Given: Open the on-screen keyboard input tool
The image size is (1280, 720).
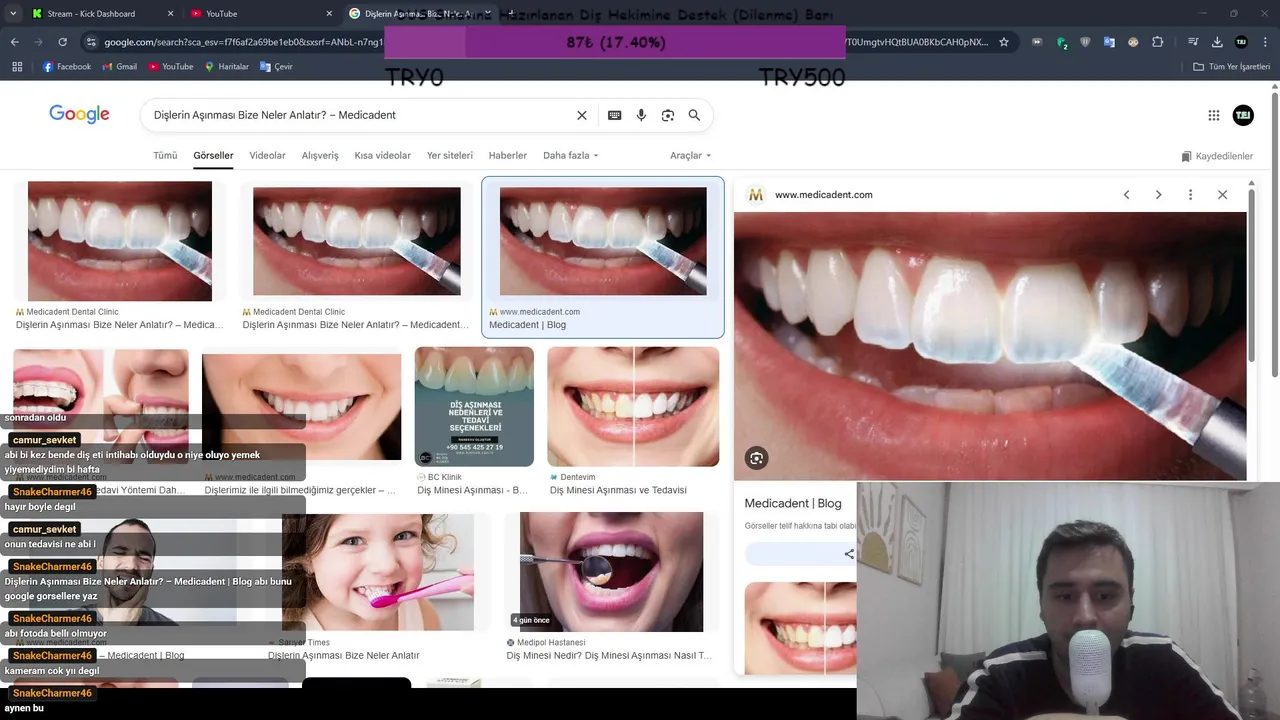Looking at the screenshot, I should point(615,115).
